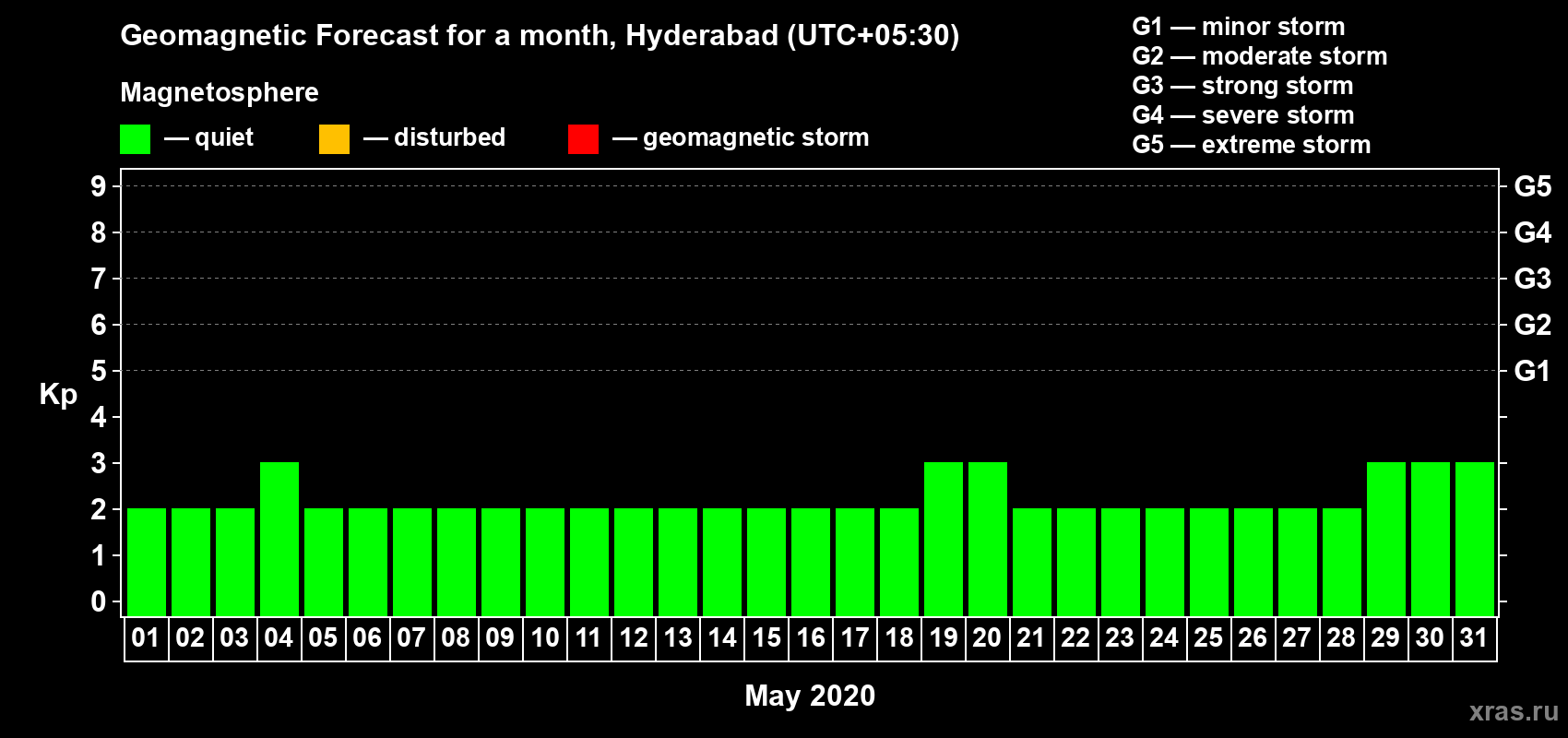Click the G1 label on right axis
The width and height of the screenshot is (1568, 738).
click(1533, 371)
